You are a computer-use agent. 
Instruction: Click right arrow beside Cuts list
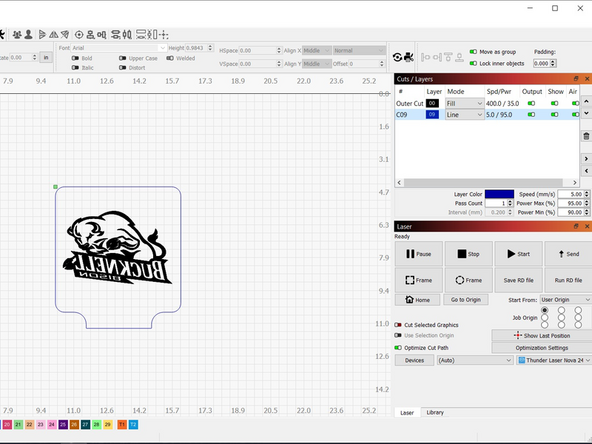coord(586,159)
